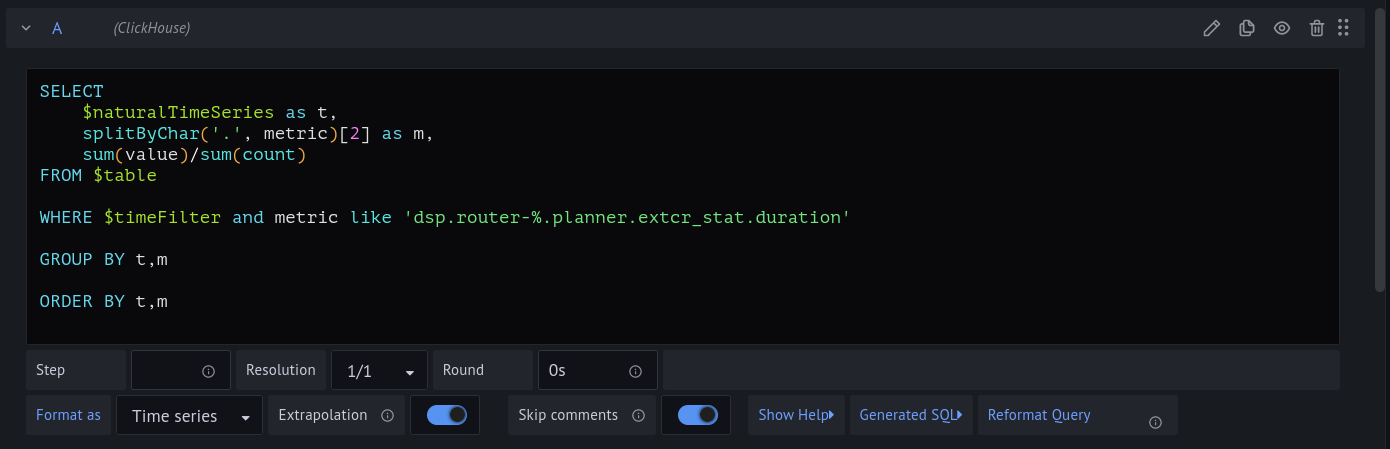
Task: Click the 'dsp.router-%.planner.extcr_stat.duration' string
Action: (627, 217)
